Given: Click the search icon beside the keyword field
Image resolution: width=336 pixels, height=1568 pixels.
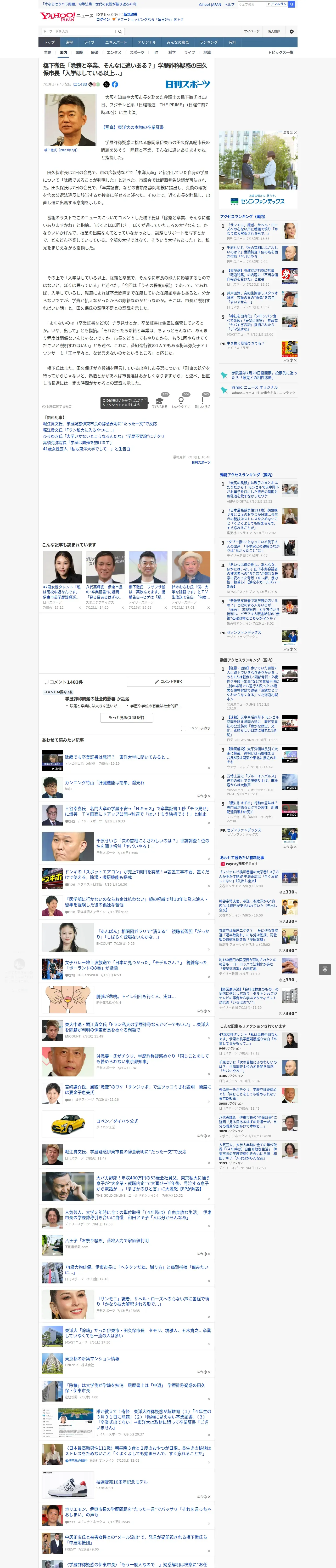Looking at the screenshot, I should [x=120, y=32].
